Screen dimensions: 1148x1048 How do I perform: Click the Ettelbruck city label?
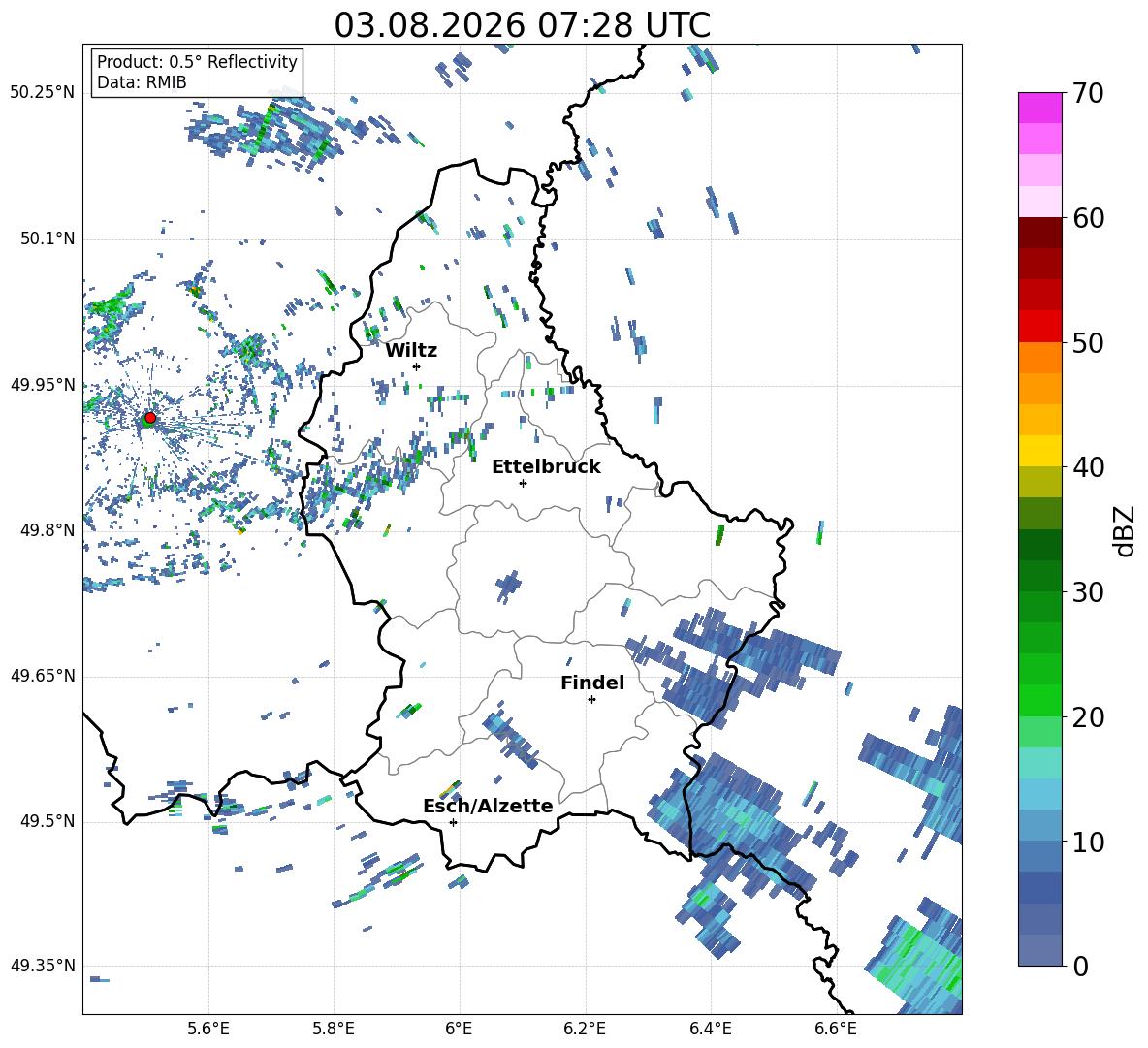[x=546, y=467]
